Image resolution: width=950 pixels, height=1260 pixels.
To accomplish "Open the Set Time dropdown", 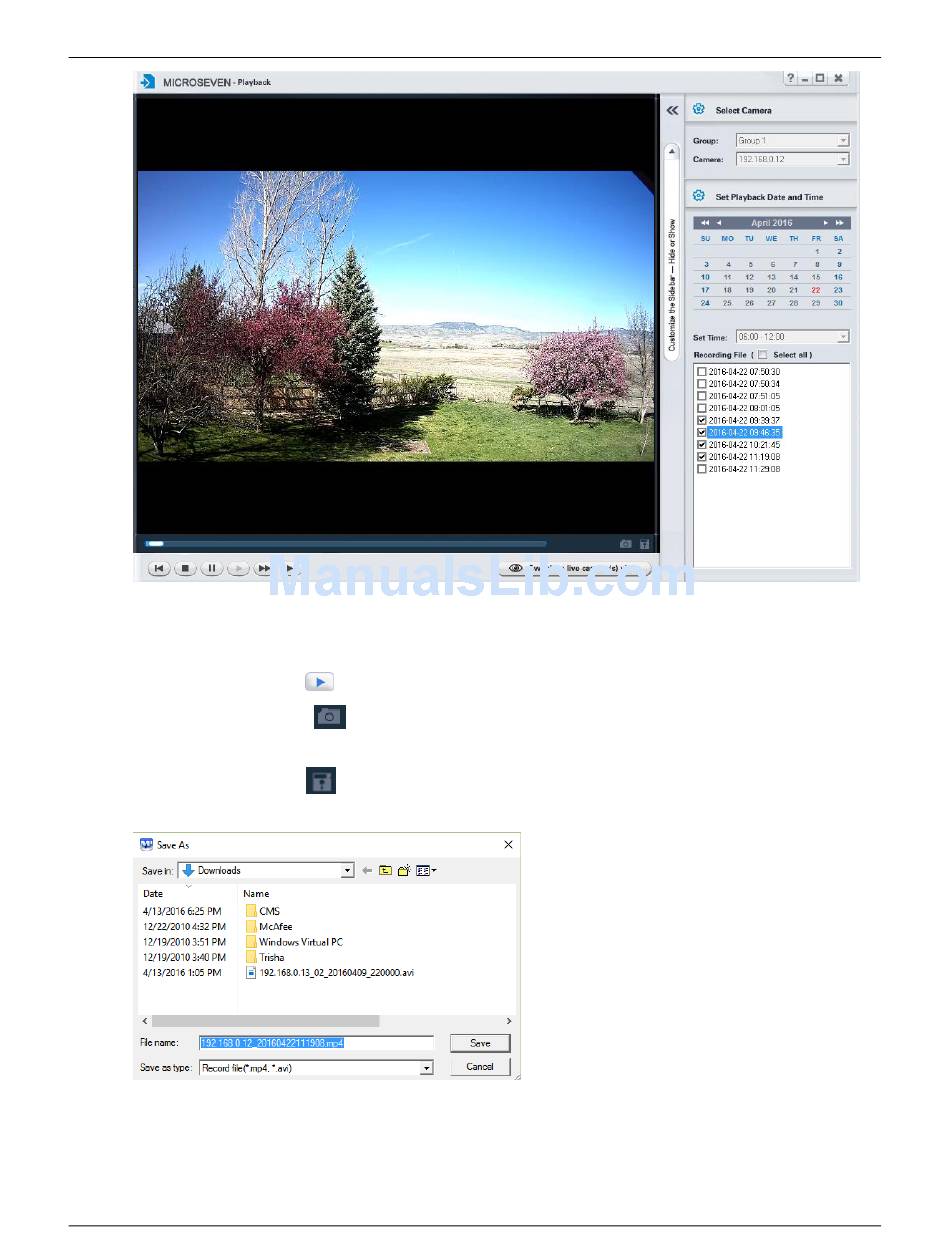I will tap(792, 337).
